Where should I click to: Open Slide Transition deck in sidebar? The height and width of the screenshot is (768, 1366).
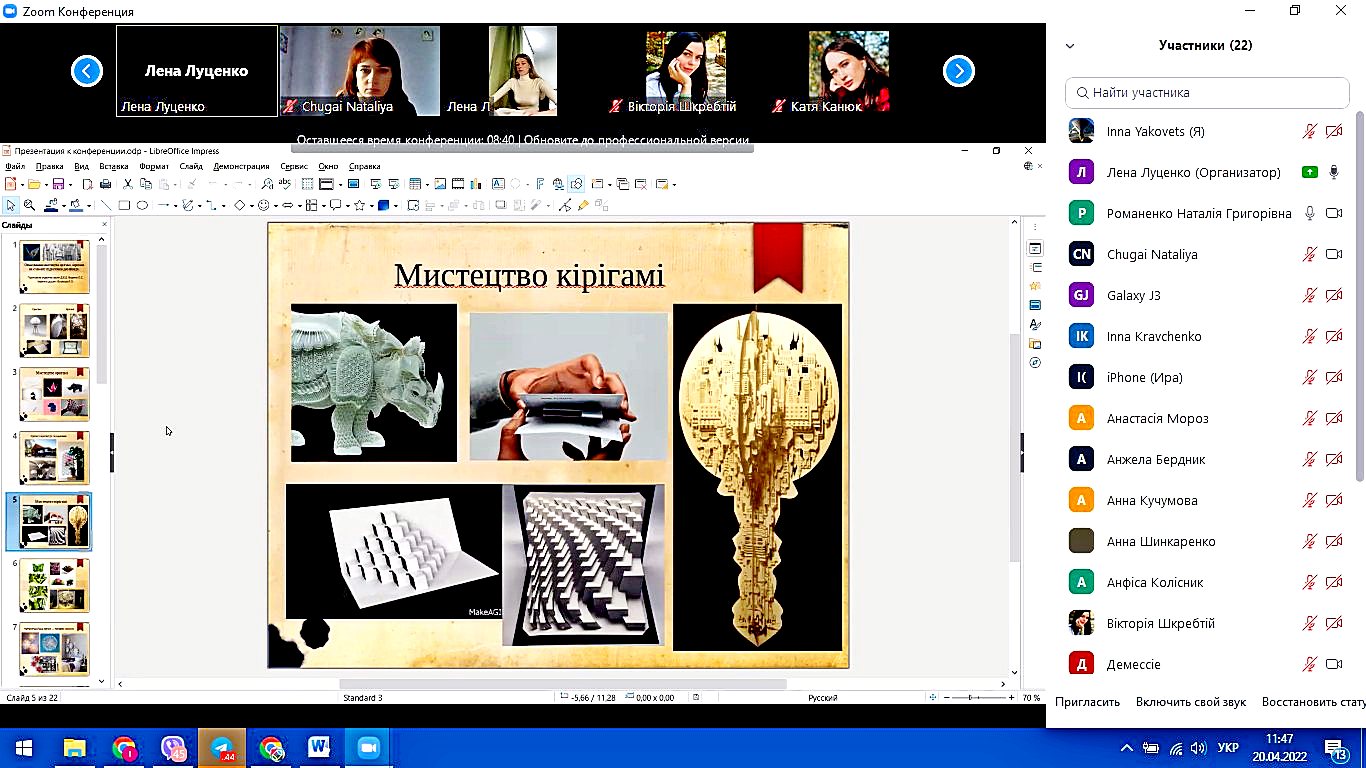point(1035,267)
